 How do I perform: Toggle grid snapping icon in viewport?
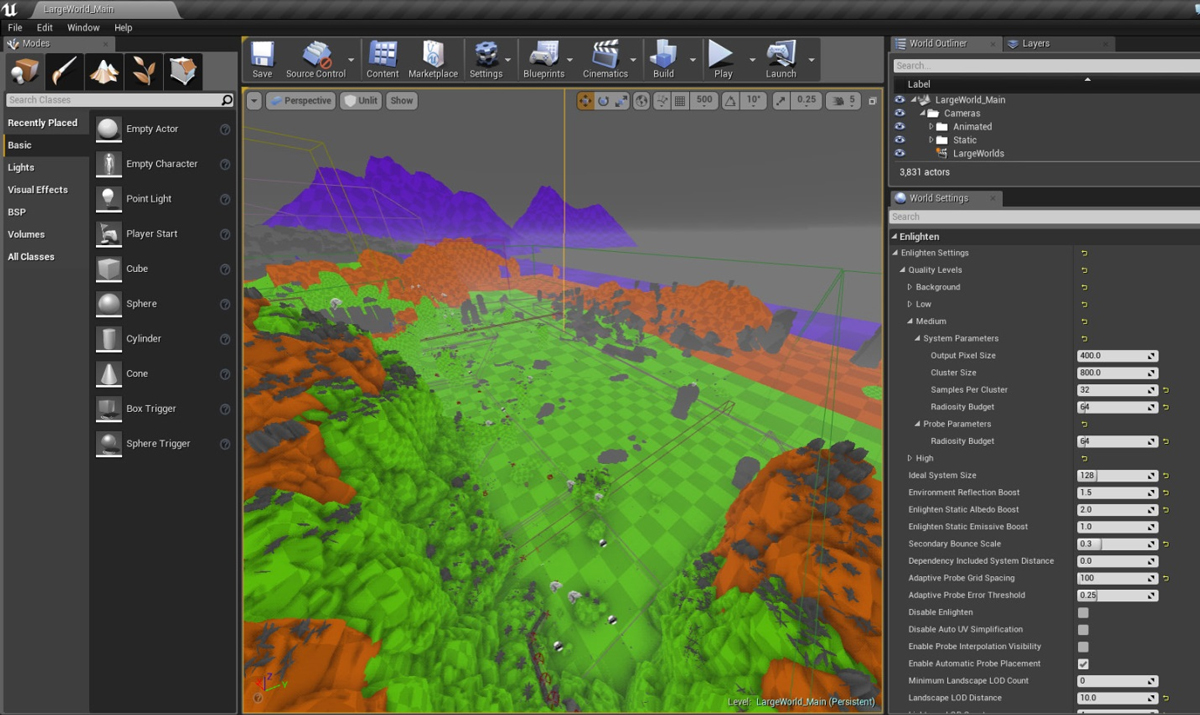coord(680,101)
